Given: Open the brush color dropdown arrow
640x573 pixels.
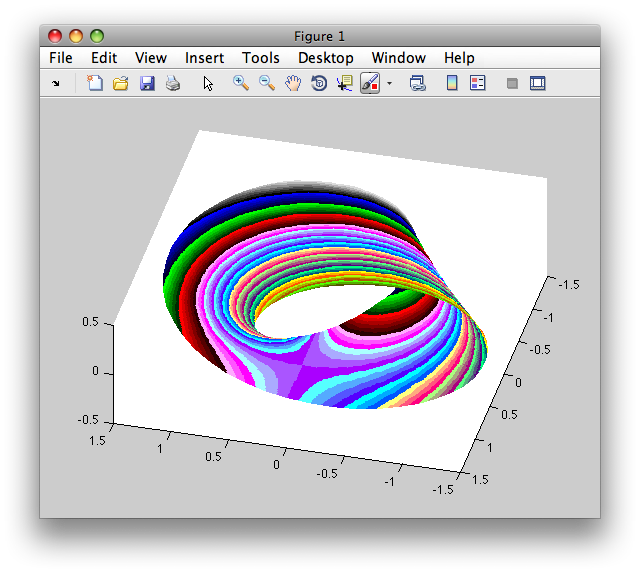Looking at the screenshot, I should [389, 83].
